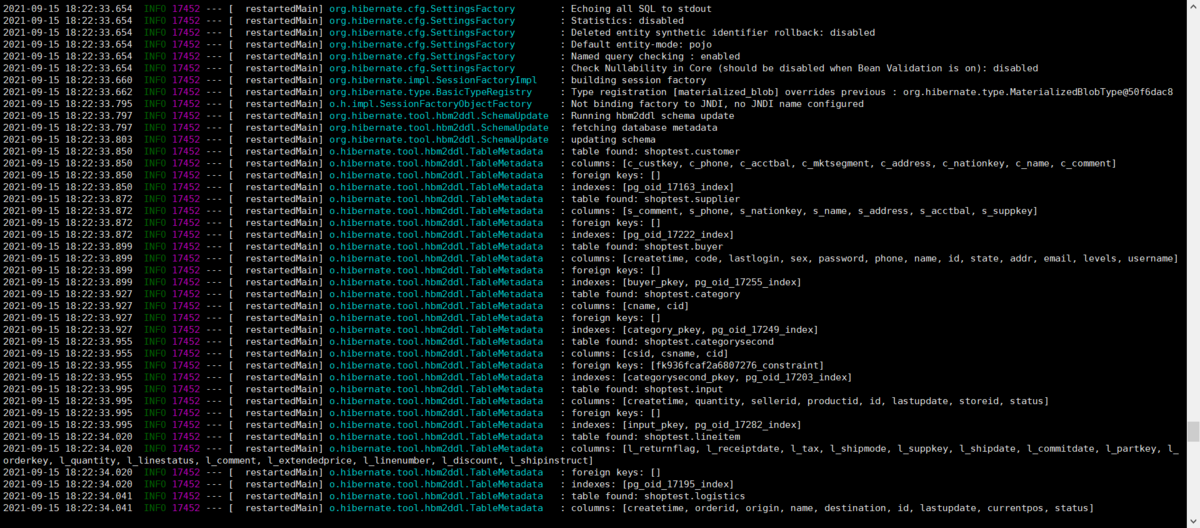1200x528 pixels.
Task: Select the 'Type registration [materialized_blob]' message
Action: point(872,92)
